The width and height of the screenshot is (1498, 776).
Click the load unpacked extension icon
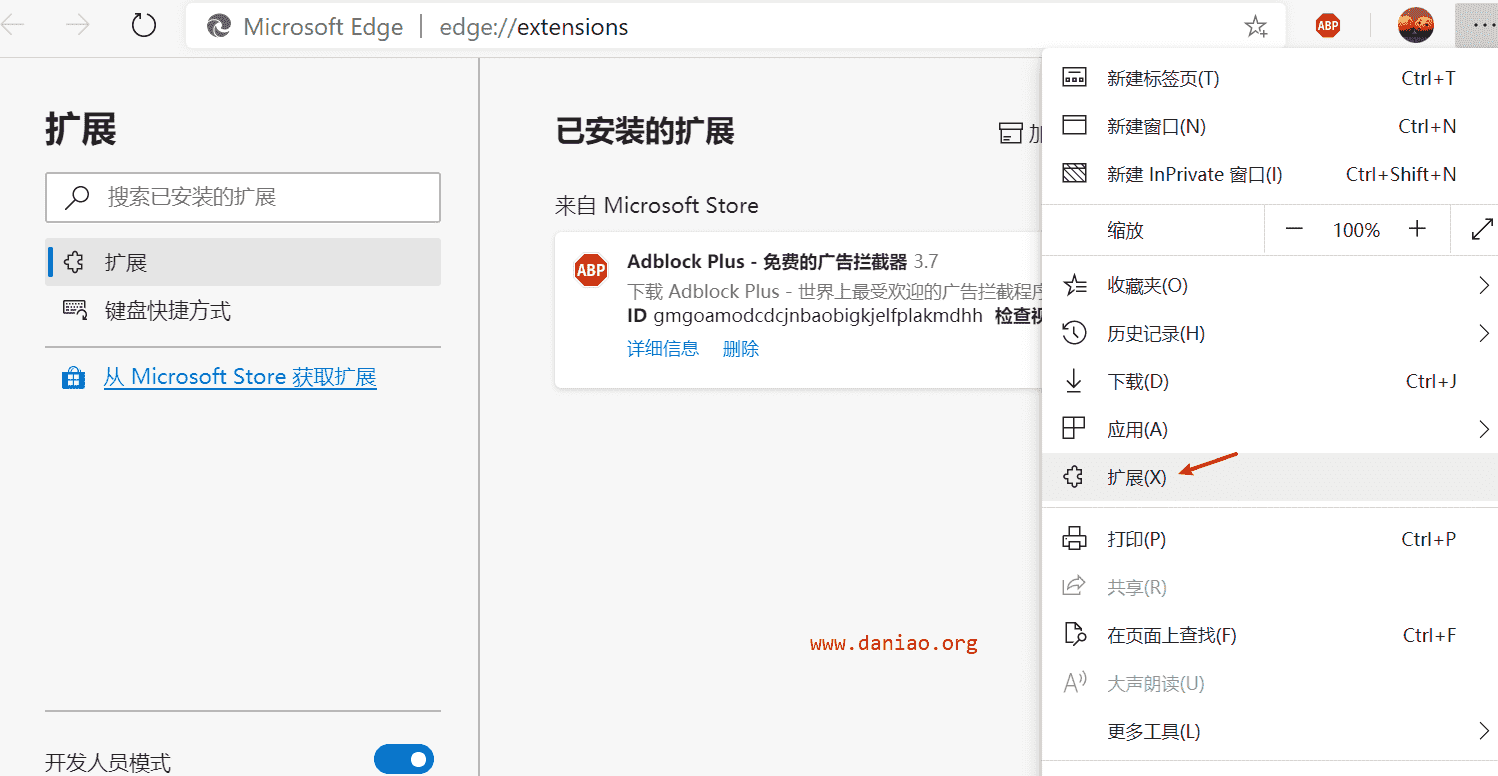click(x=1011, y=133)
